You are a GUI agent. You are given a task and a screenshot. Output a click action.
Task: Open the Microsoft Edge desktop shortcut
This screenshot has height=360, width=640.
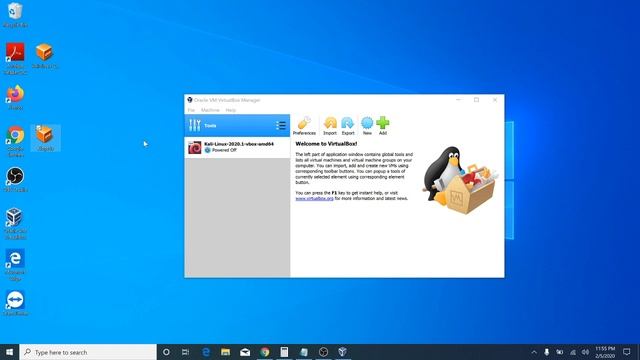(x=15, y=264)
